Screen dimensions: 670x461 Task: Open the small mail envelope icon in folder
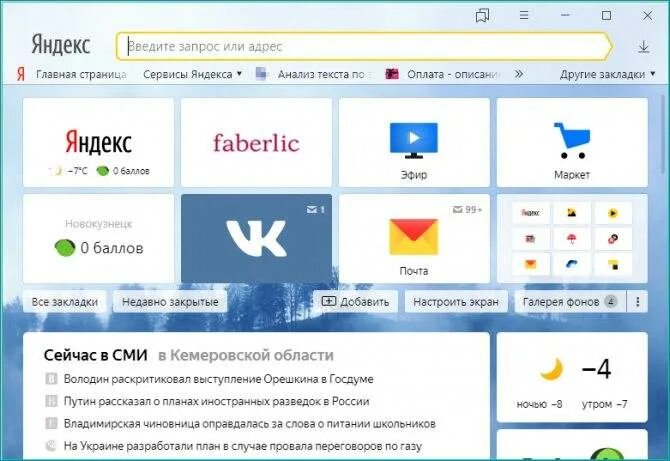530,264
